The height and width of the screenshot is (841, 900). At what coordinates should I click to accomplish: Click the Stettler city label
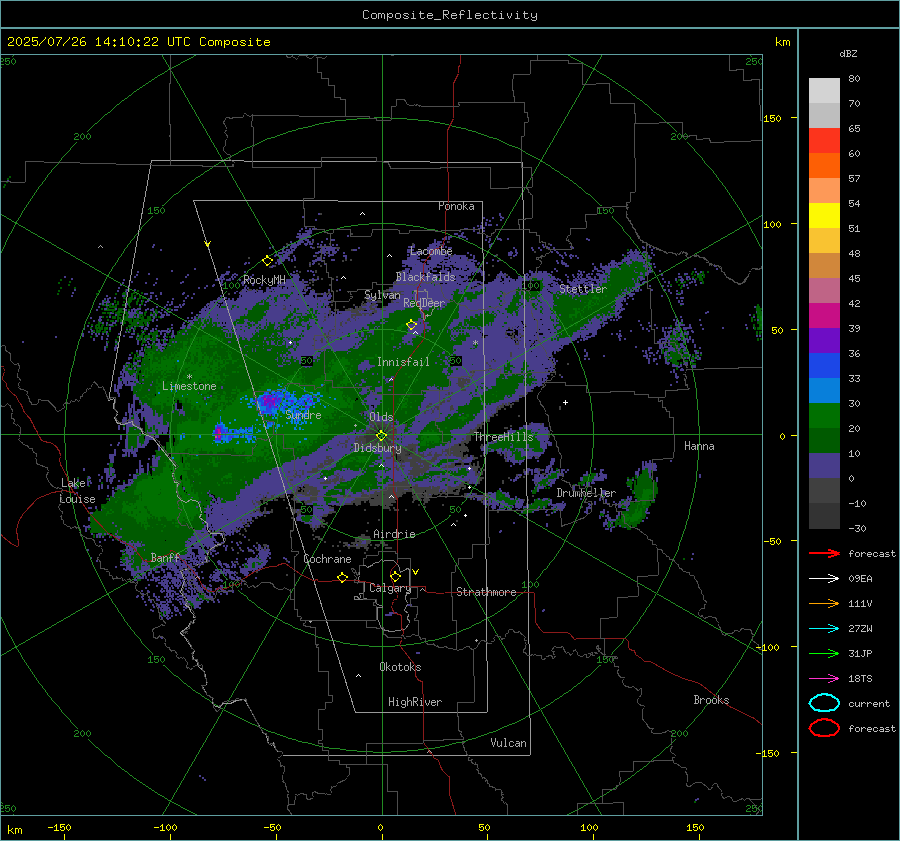pyautogui.click(x=583, y=289)
